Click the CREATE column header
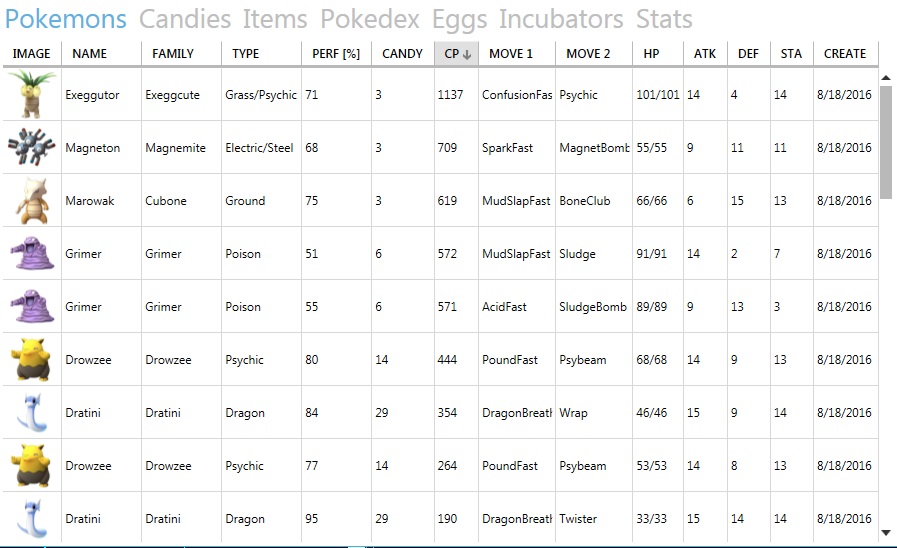Screen dimensions: 897x548 click(x=845, y=54)
